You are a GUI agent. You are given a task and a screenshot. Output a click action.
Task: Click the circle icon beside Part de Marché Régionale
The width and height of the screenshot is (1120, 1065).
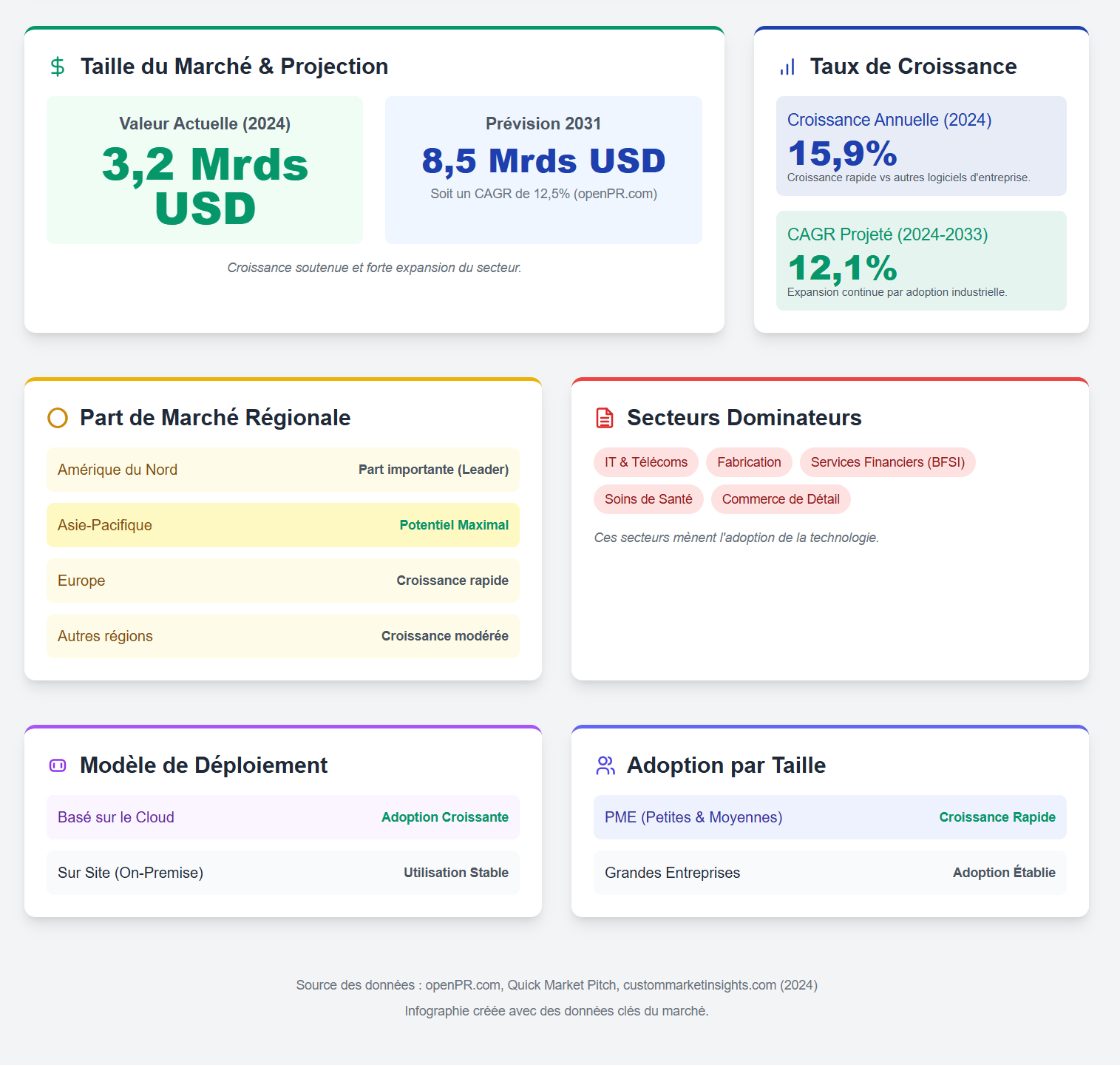(58, 418)
